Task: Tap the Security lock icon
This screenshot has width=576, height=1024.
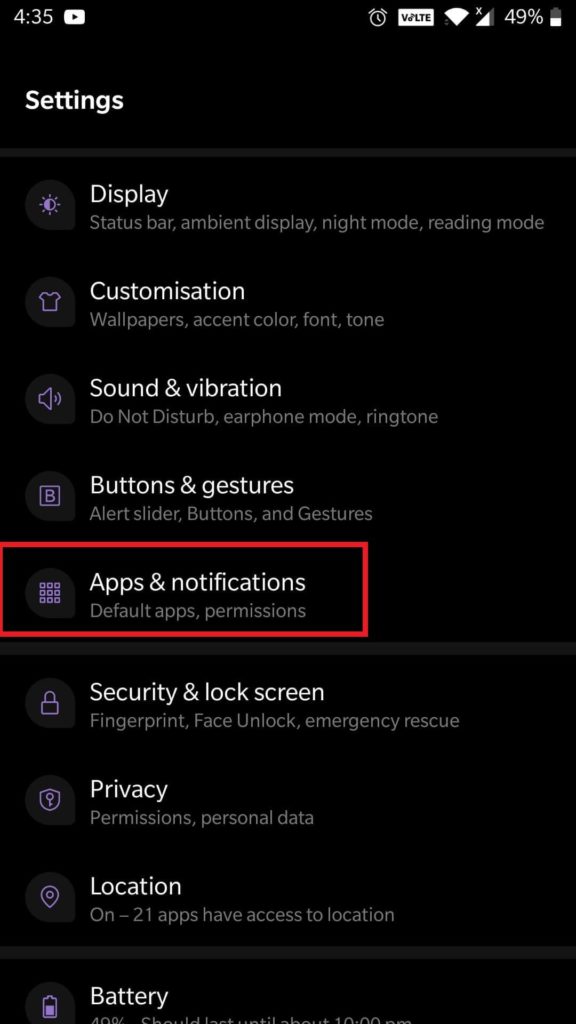Action: point(50,703)
